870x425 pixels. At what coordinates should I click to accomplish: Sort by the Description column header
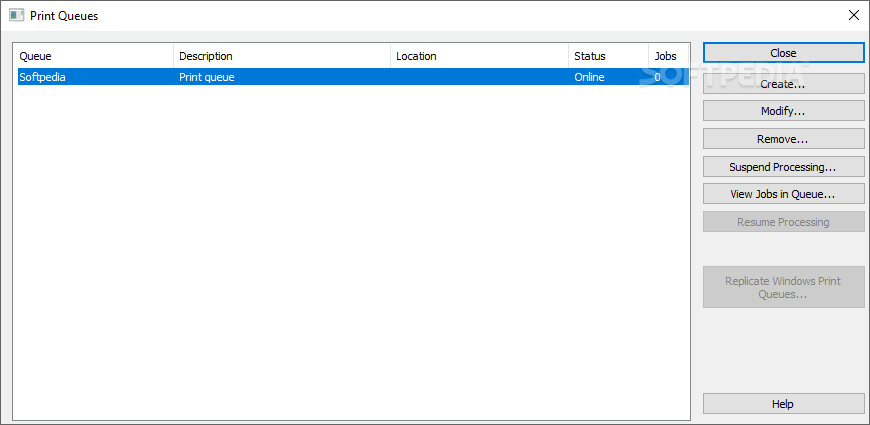pyautogui.click(x=282, y=56)
